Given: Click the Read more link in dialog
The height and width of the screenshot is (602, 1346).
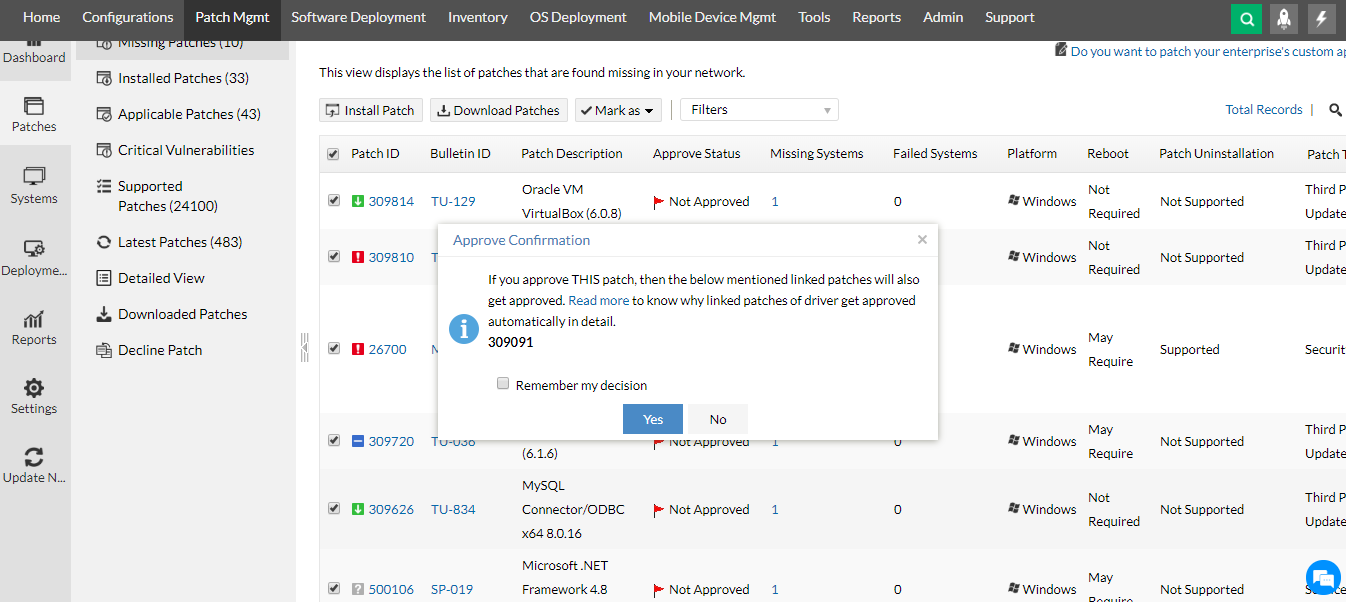Looking at the screenshot, I should [x=599, y=300].
